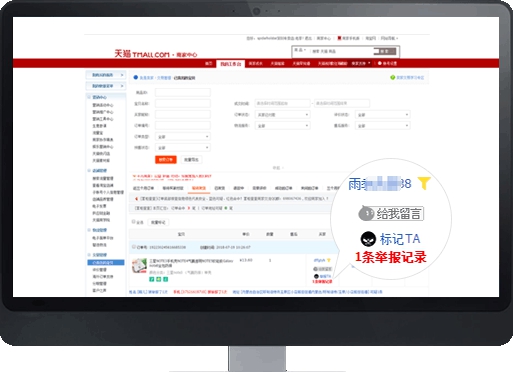
Task: Tick the checkbox beside the 订单号 order number
Action: 134,247
